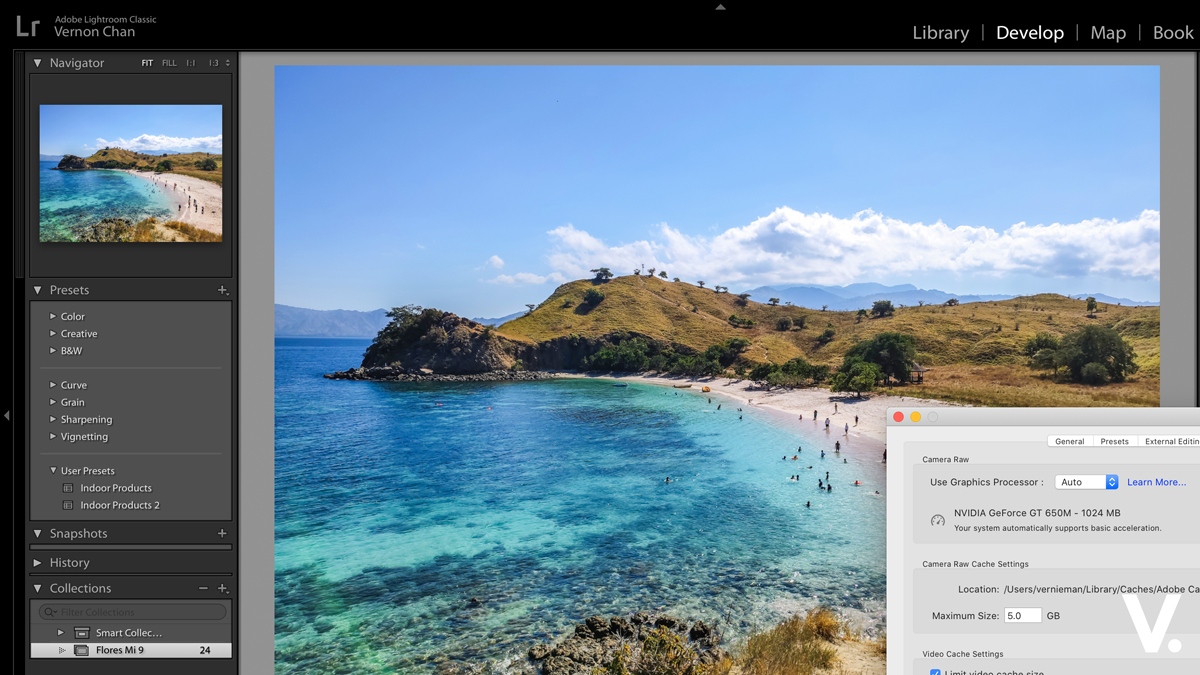Screen dimensions: 1200x675
Task: Expand the Color preset group
Action: coord(53,316)
